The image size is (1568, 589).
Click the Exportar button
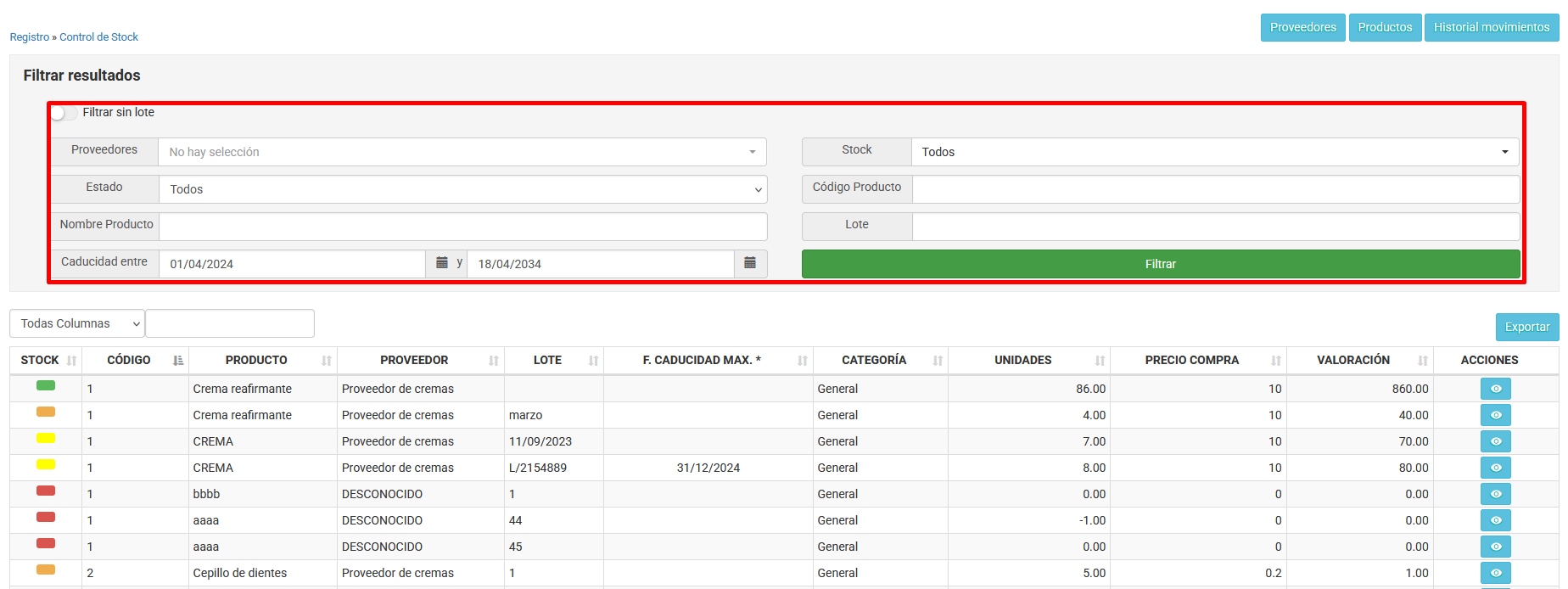[1526, 327]
